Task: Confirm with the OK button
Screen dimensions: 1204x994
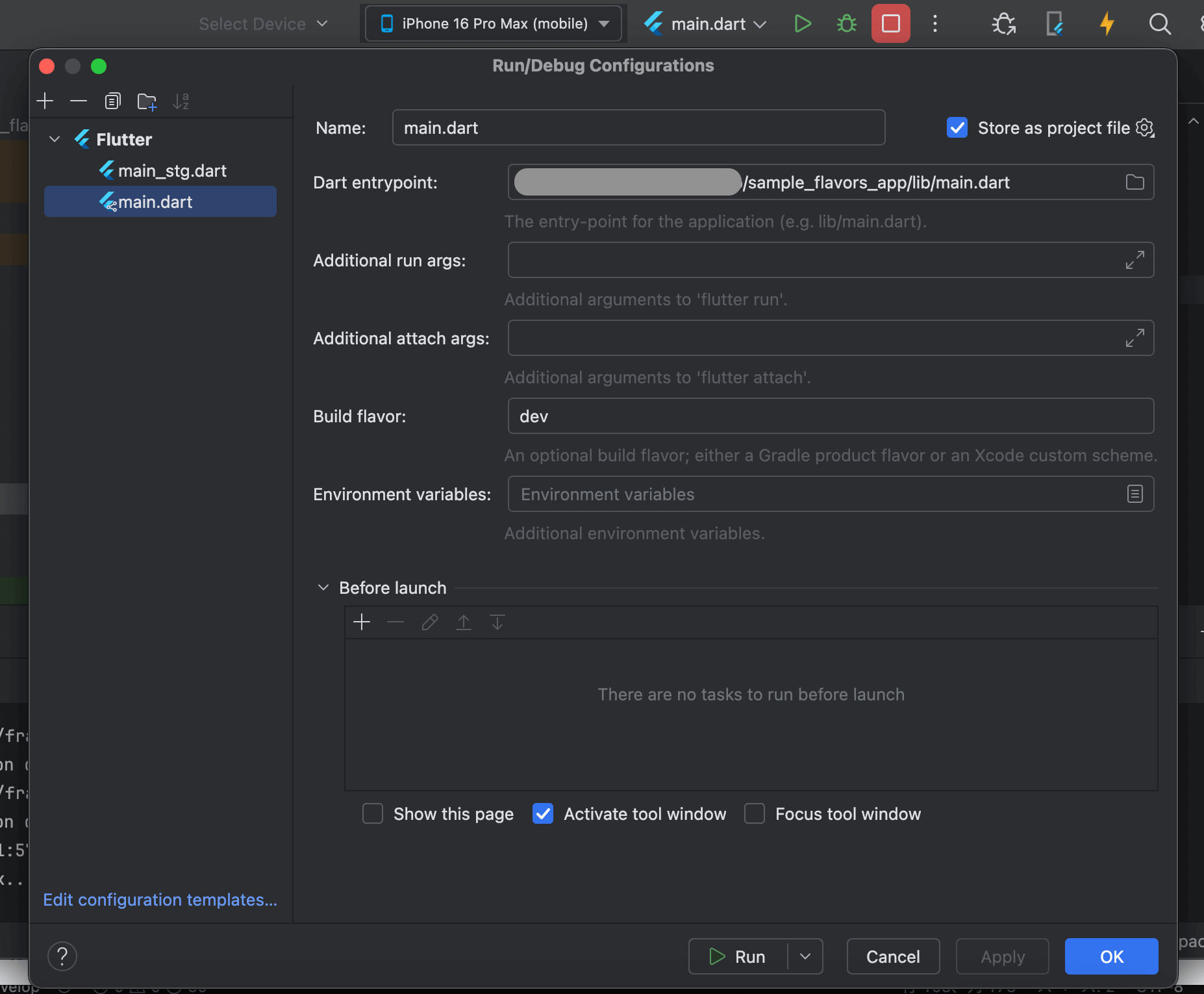Action: (x=1111, y=956)
